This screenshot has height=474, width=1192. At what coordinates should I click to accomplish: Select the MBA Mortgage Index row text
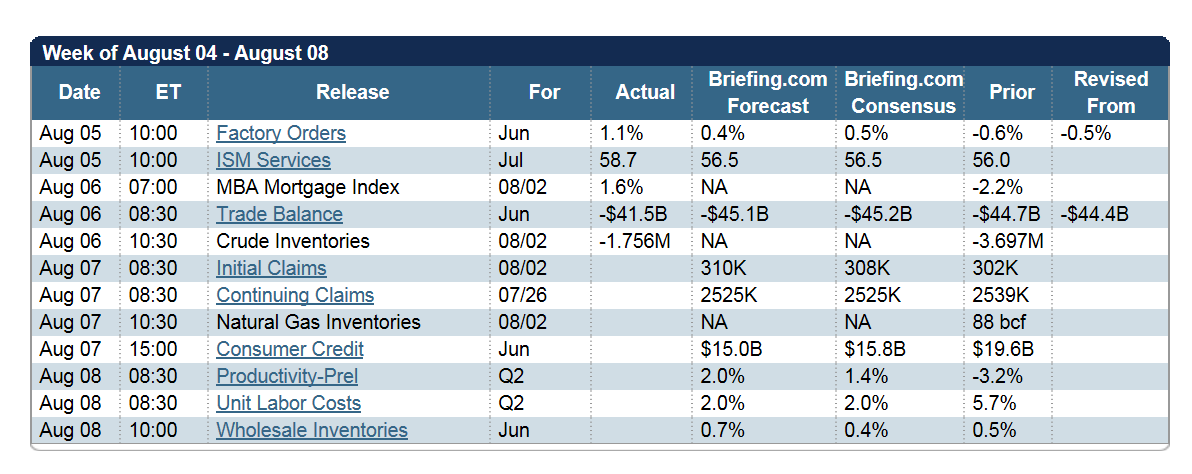tap(308, 187)
